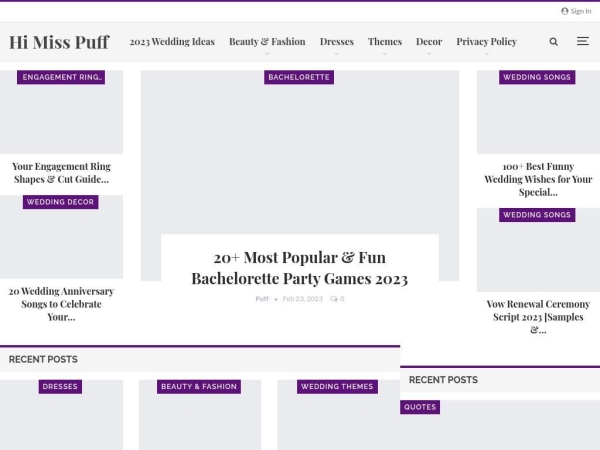
Task: Click the comment count icon under the Bachelorette post
Action: [334, 299]
